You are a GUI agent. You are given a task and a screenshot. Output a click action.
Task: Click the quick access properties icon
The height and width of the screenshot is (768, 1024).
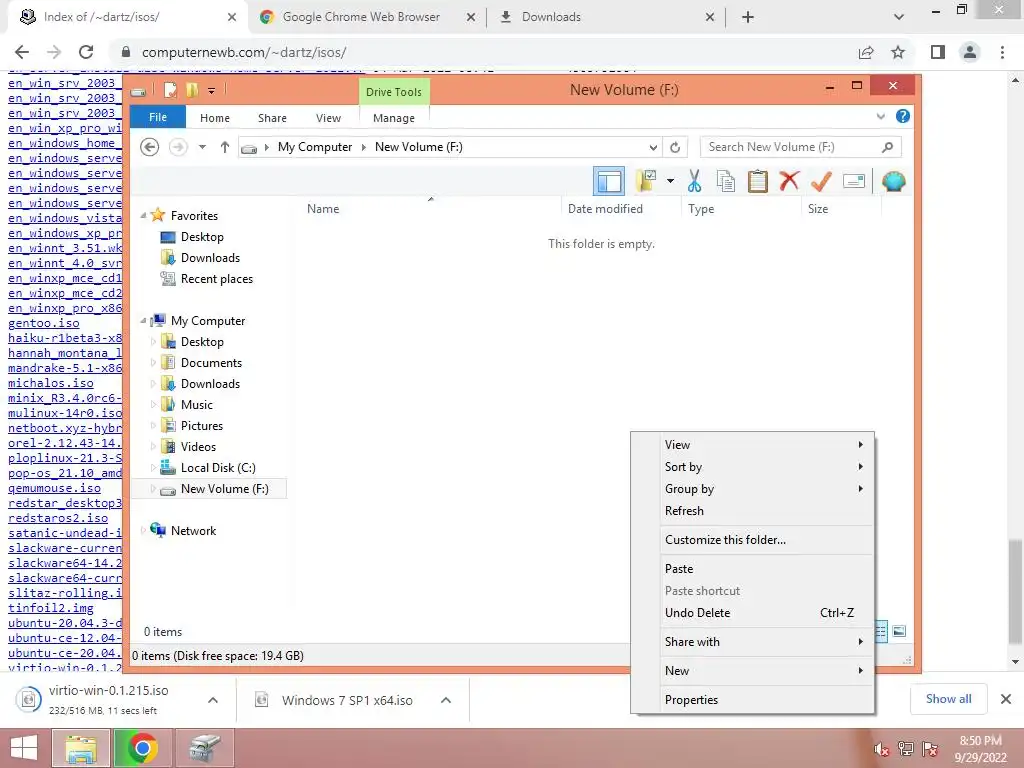point(170,90)
